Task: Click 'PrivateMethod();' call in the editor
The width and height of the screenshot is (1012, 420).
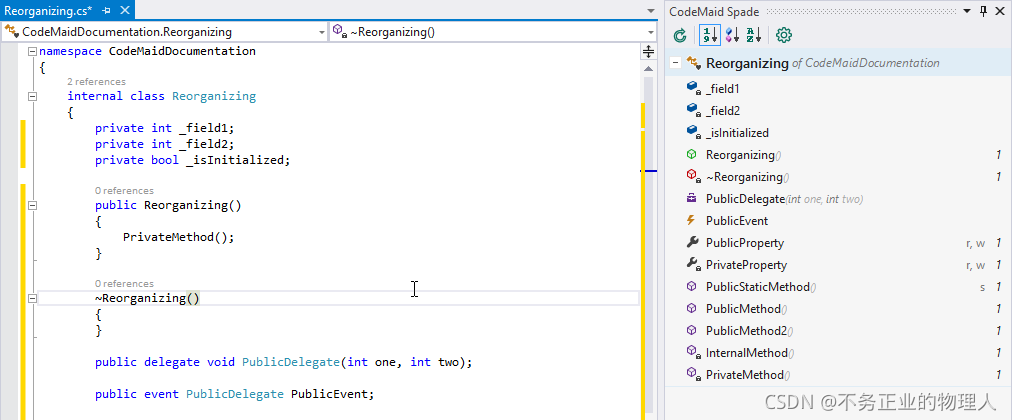Action: [x=179, y=237]
